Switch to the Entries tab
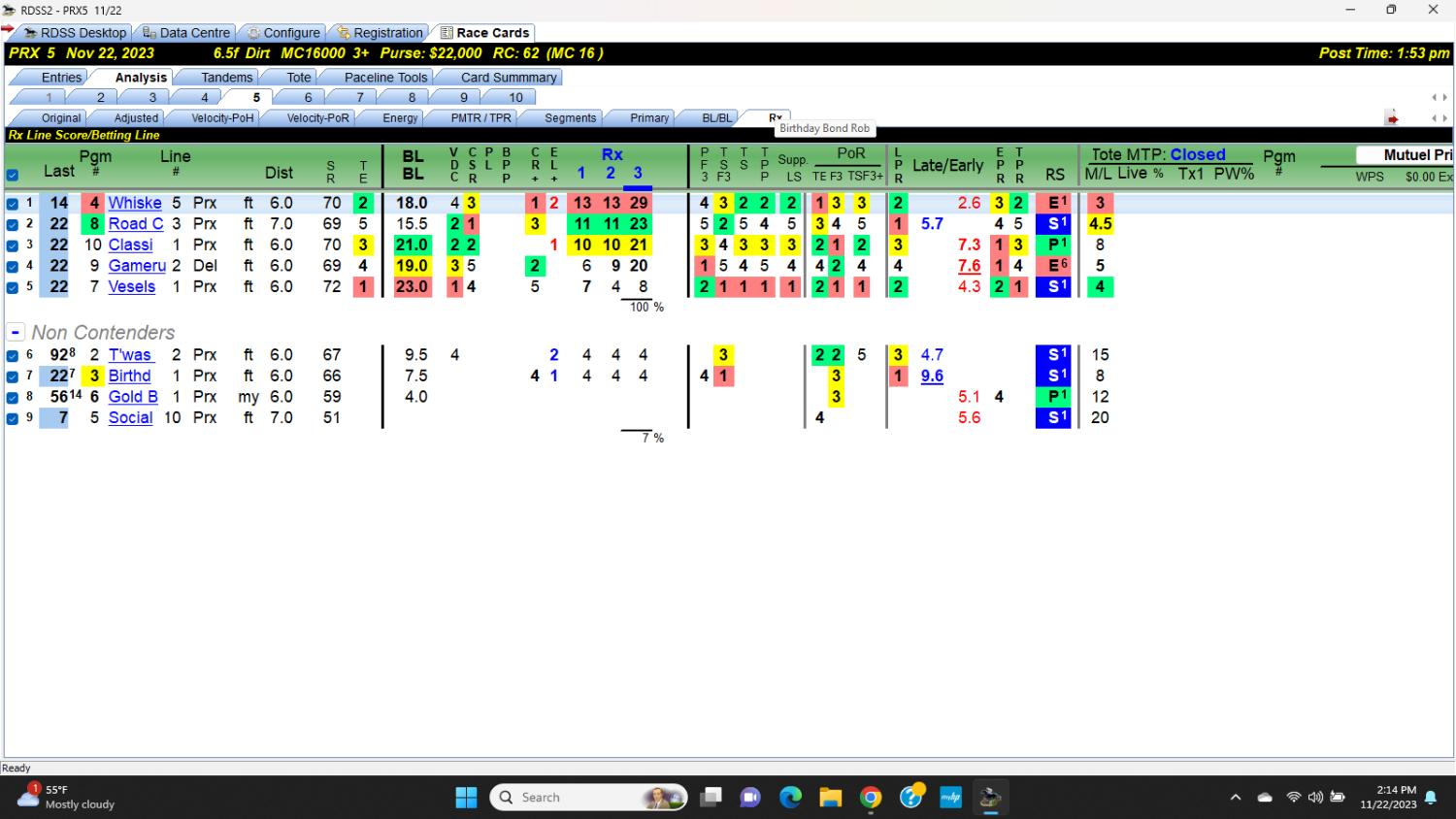Screen dimensions: 1456x819 [x=61, y=77]
